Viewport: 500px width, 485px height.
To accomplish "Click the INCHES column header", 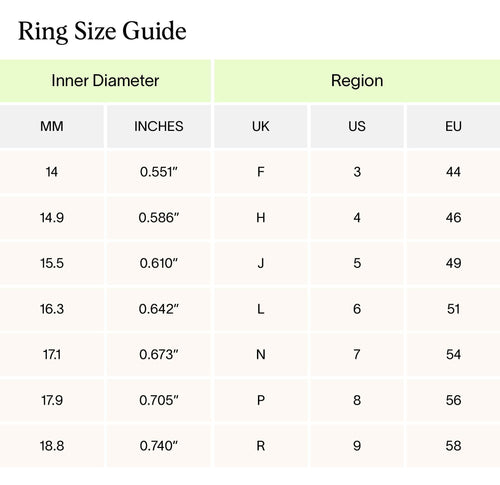I will [159, 126].
